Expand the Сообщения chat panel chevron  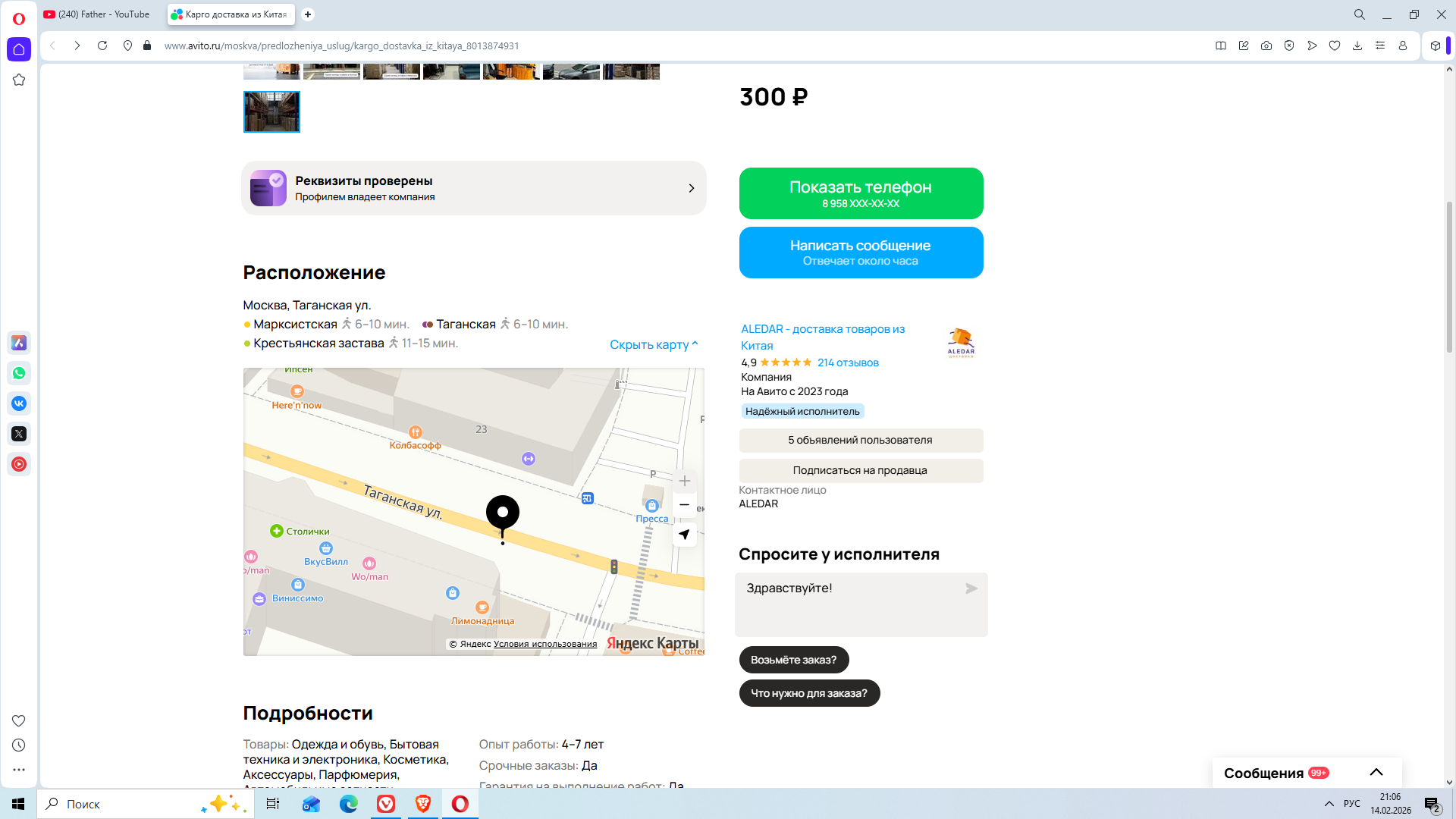(1376, 773)
